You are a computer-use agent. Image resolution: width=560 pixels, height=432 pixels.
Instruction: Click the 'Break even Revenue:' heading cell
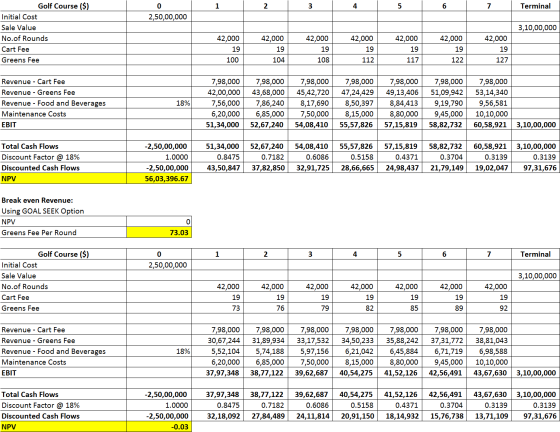coord(37,200)
